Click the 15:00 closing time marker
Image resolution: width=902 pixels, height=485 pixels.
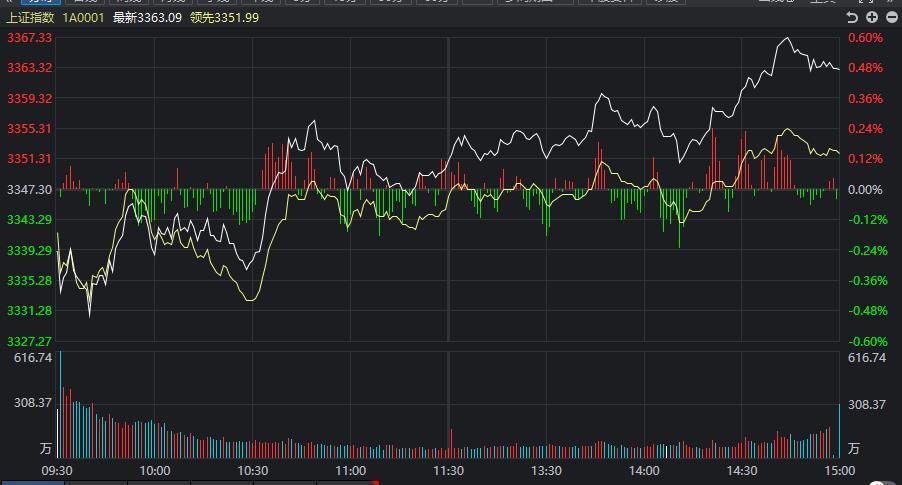point(839,471)
